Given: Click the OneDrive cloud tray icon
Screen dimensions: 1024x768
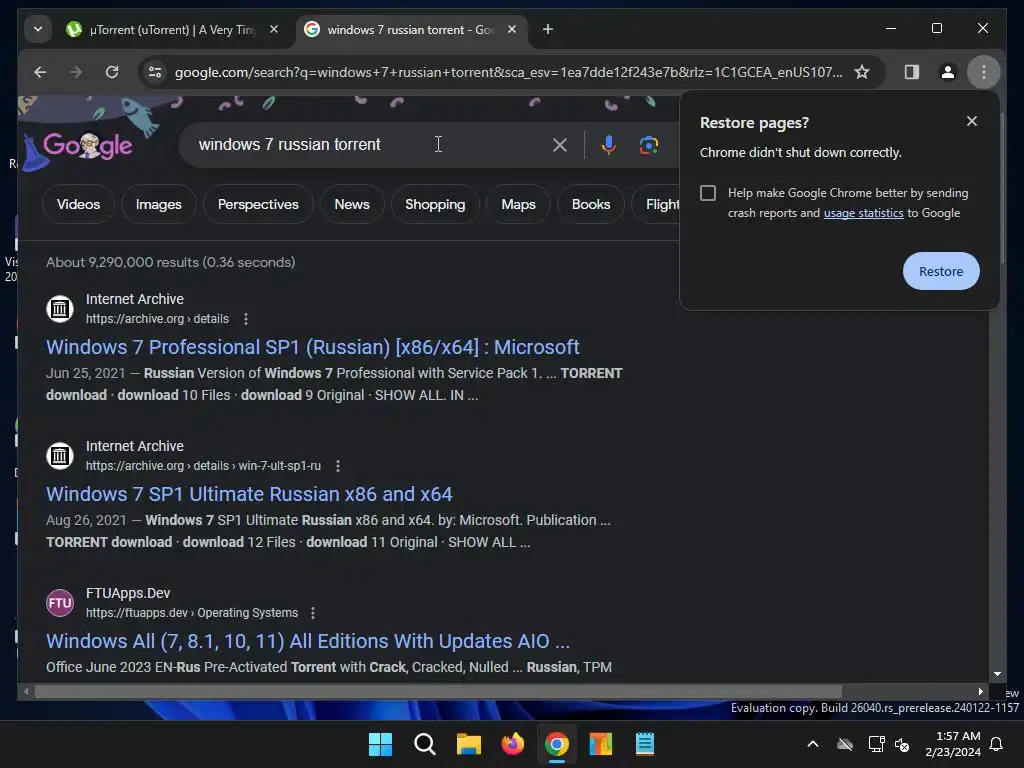Looking at the screenshot, I should tap(845, 744).
